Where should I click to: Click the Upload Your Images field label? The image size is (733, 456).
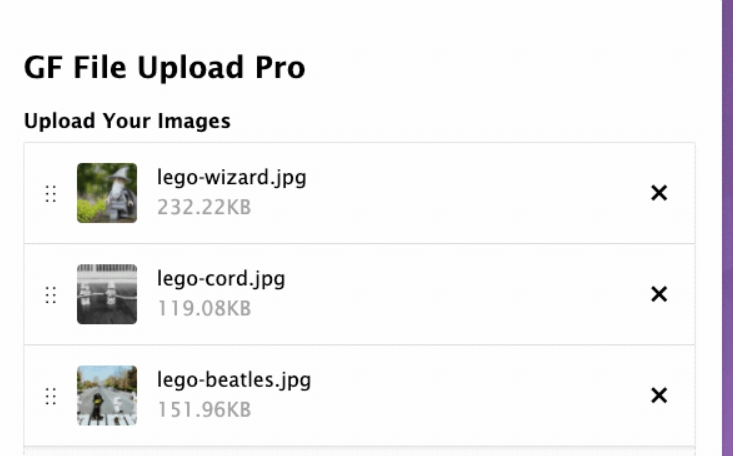(x=127, y=121)
